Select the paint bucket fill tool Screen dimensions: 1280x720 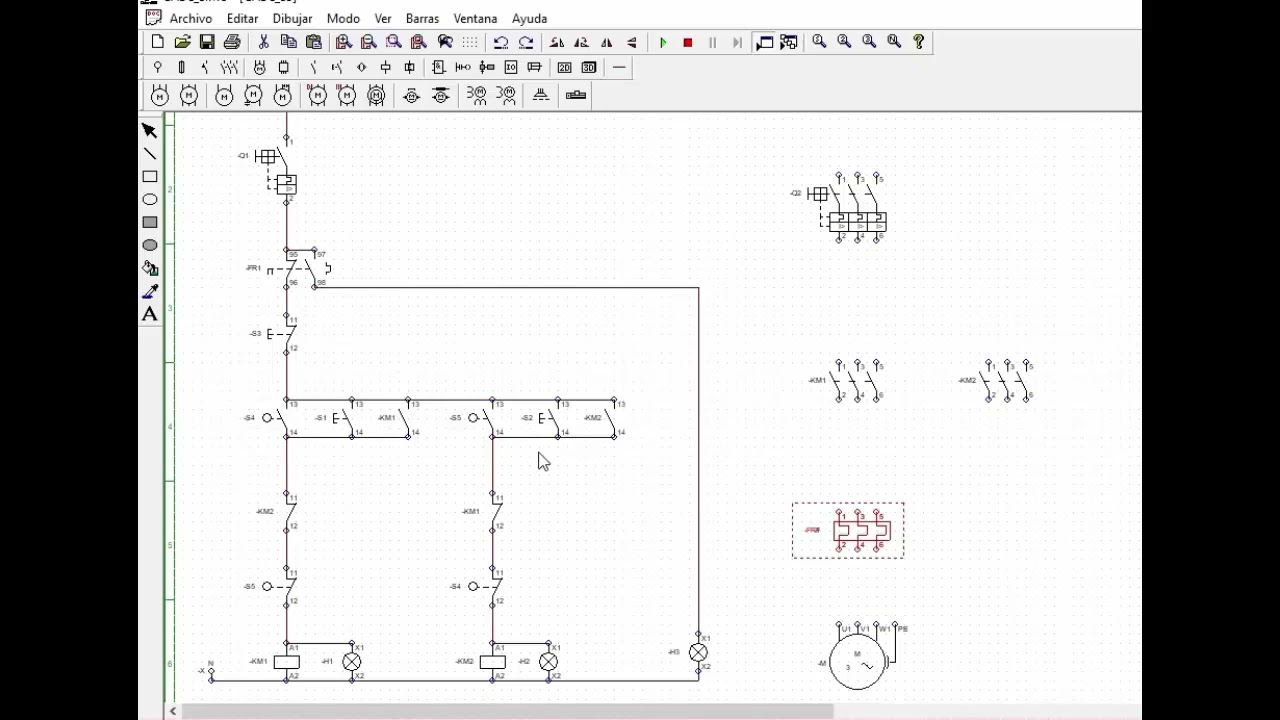(150, 268)
